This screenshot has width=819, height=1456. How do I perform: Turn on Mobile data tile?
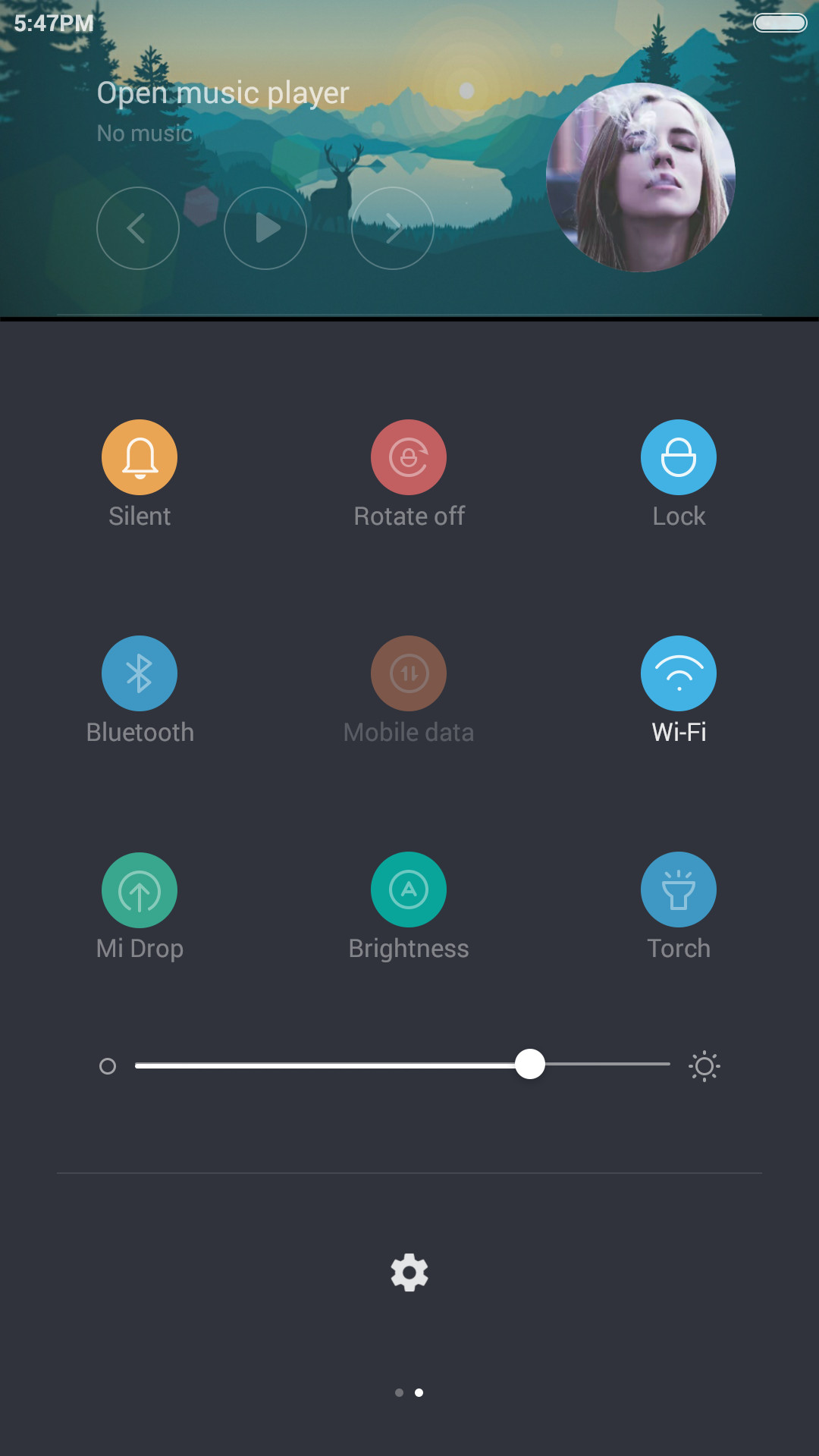tap(409, 673)
